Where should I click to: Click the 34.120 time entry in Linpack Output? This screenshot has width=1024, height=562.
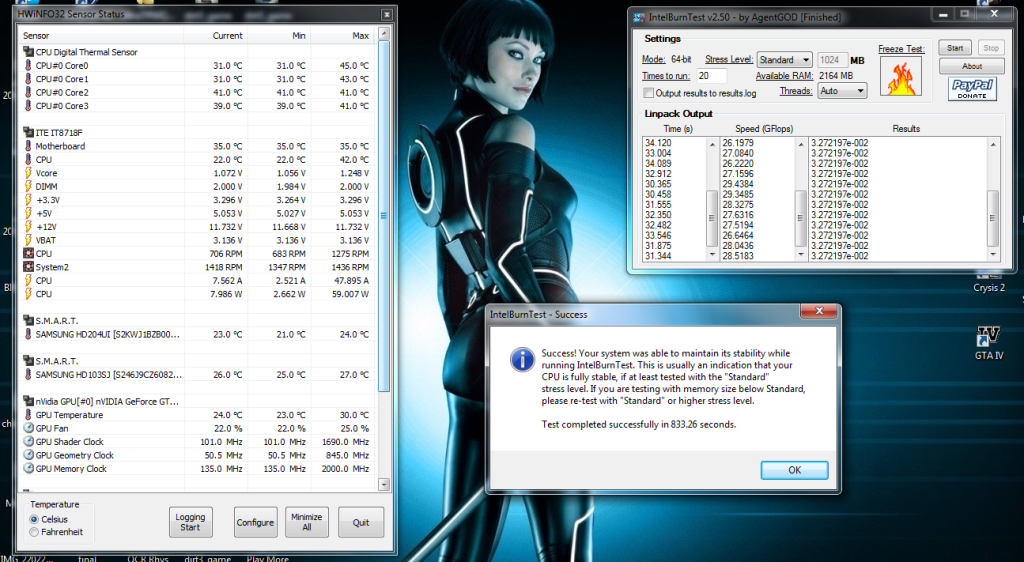click(x=658, y=142)
